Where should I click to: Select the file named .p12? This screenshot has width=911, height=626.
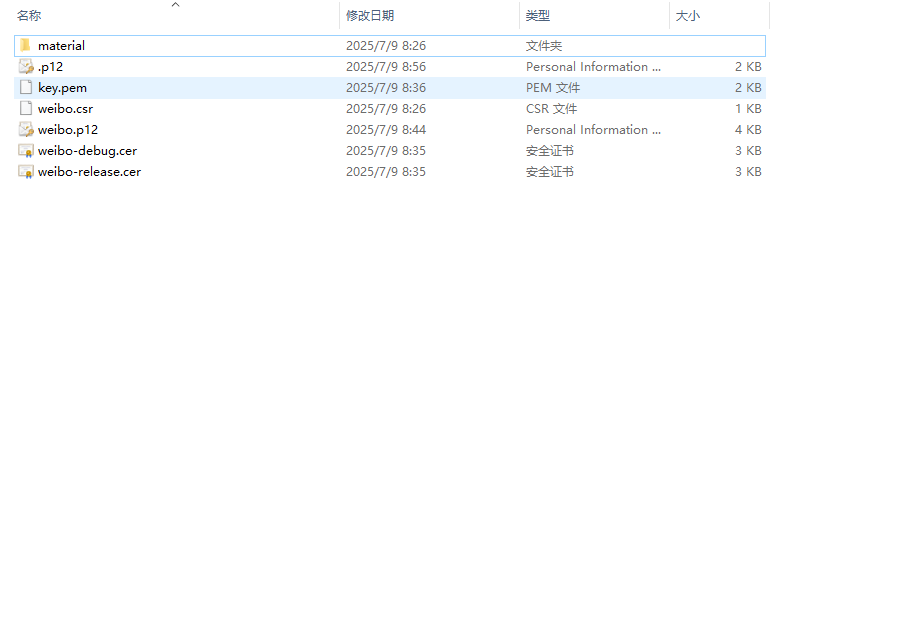(51, 67)
